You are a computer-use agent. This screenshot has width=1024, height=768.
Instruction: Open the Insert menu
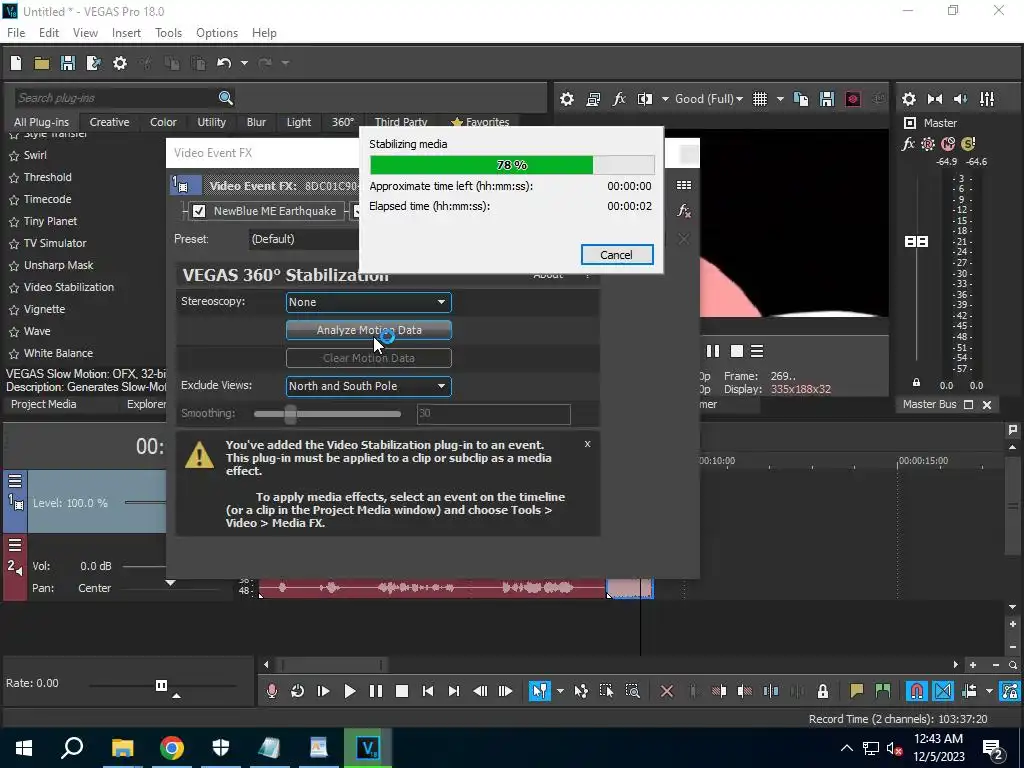pos(126,33)
